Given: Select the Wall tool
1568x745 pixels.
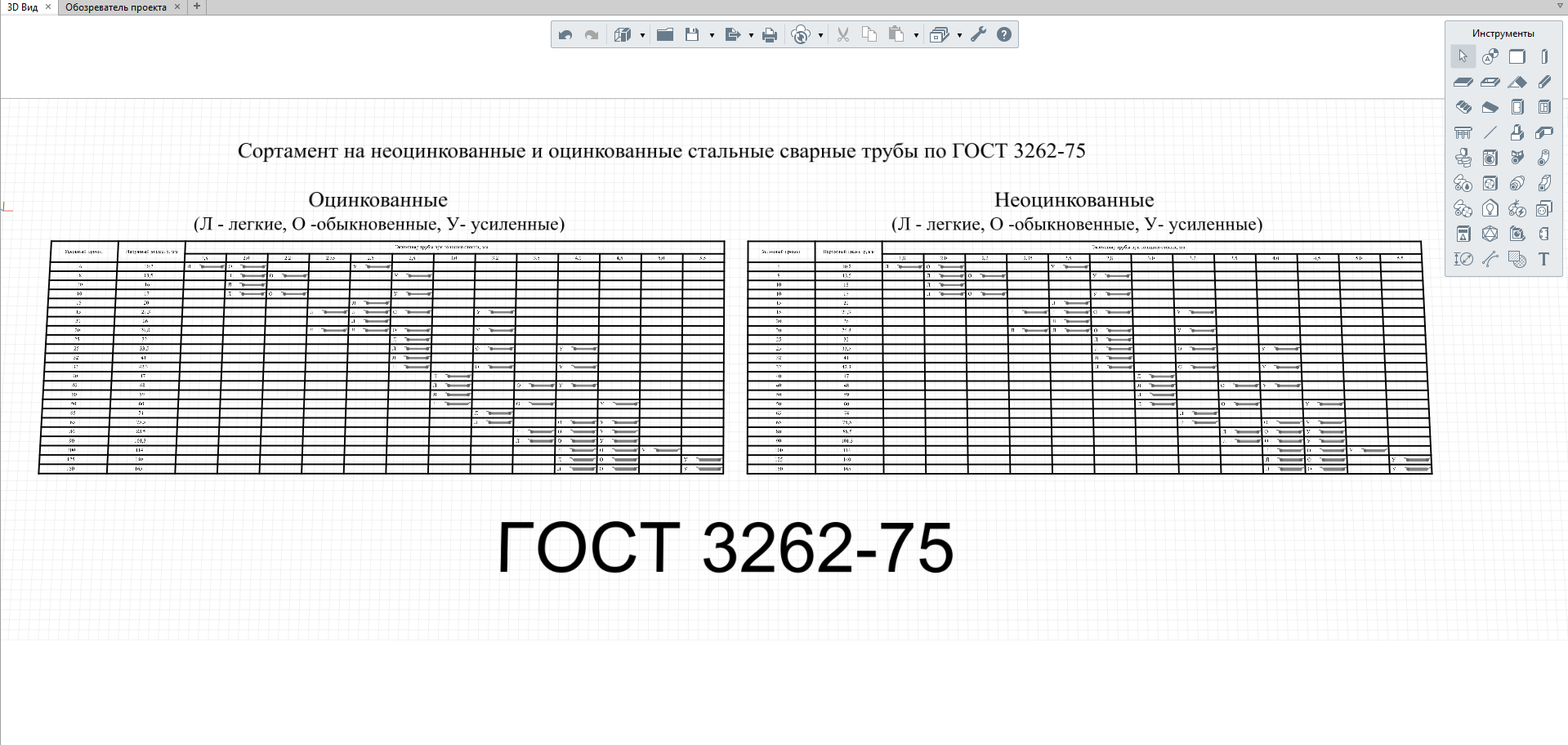Looking at the screenshot, I should point(1517,56).
